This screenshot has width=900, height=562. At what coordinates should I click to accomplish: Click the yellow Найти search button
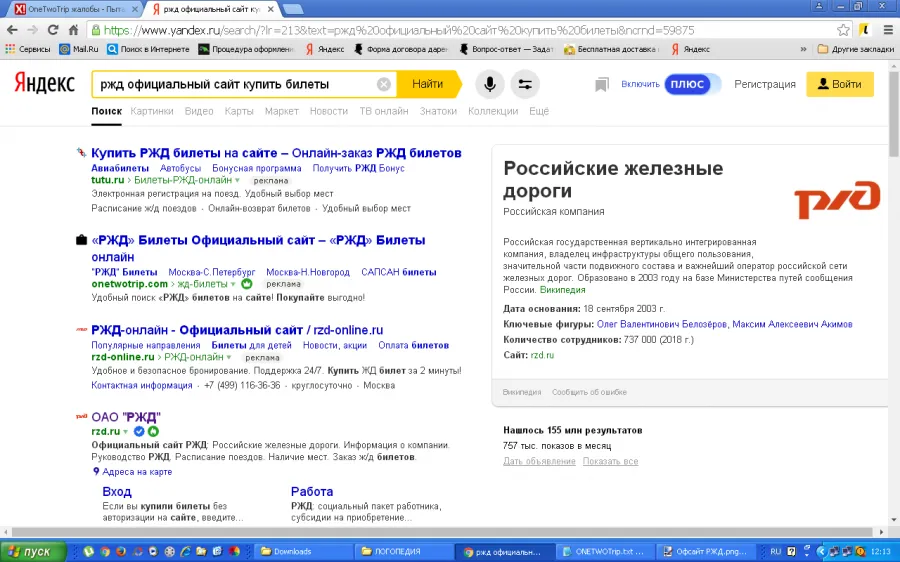point(428,84)
